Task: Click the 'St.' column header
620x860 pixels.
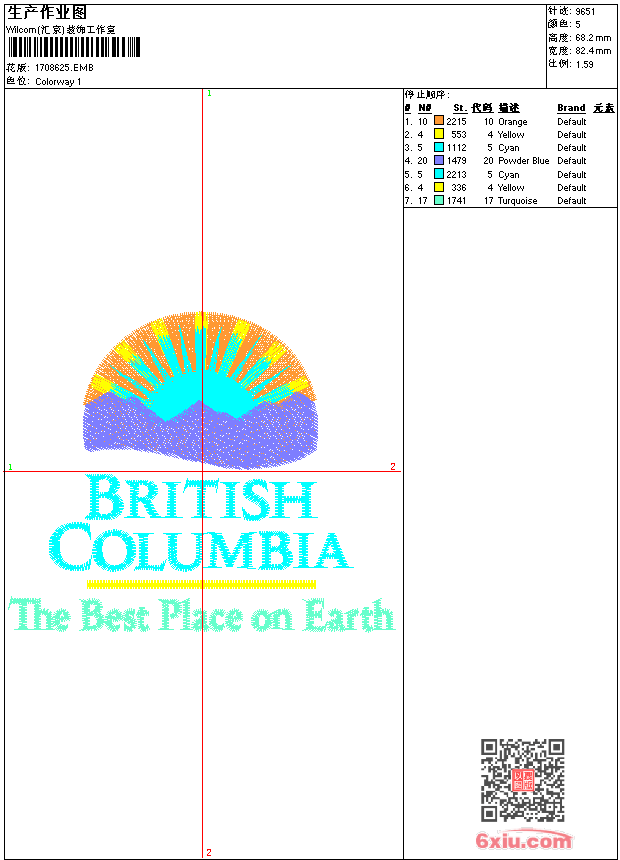Action: point(460,108)
